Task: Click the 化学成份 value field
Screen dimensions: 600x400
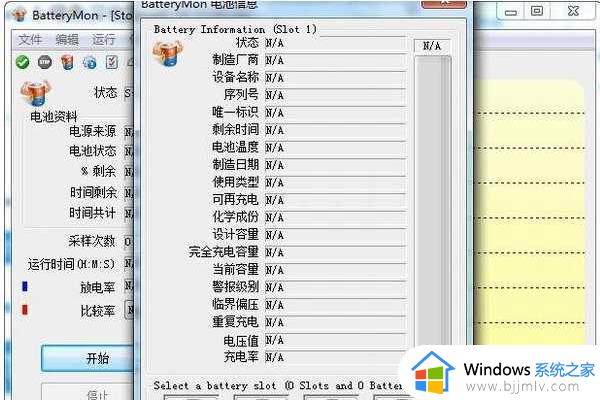Action: pyautogui.click(x=335, y=217)
